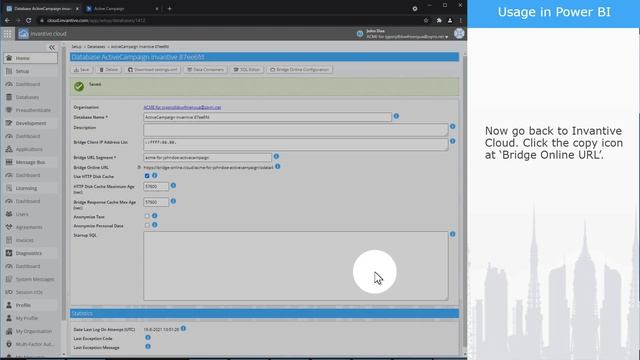640x360 pixels.
Task: Click Bridge Response Cache Max Age field
Action: click(156, 202)
